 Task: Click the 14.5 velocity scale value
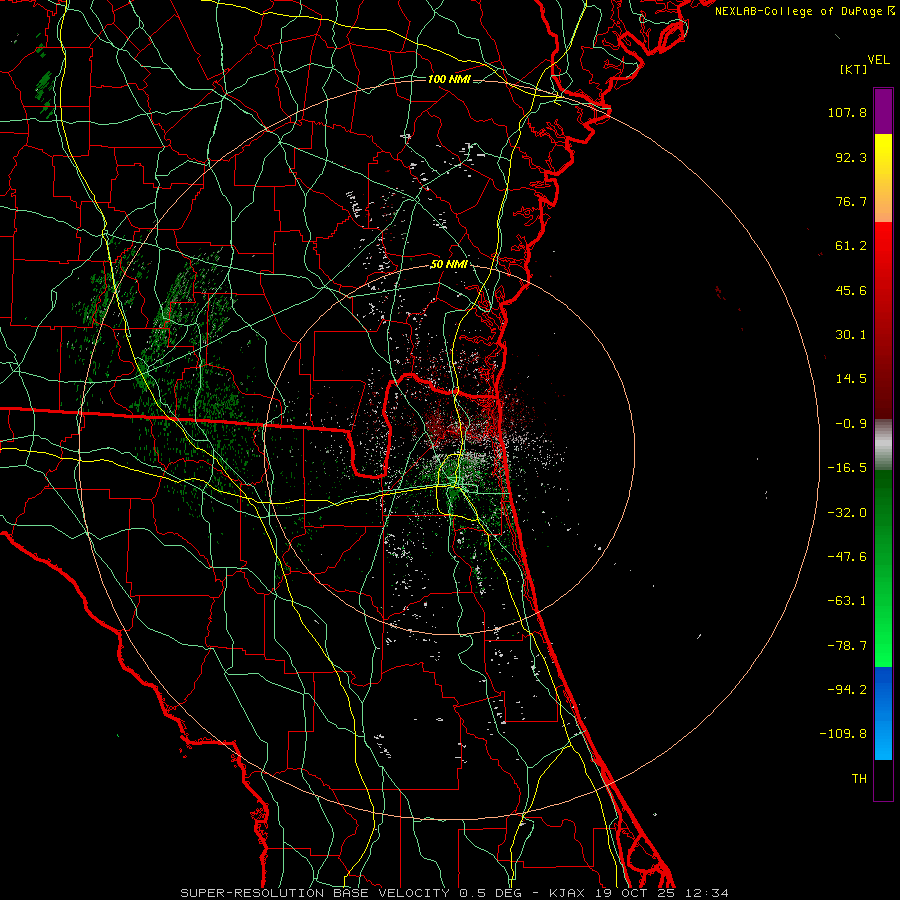click(x=851, y=379)
